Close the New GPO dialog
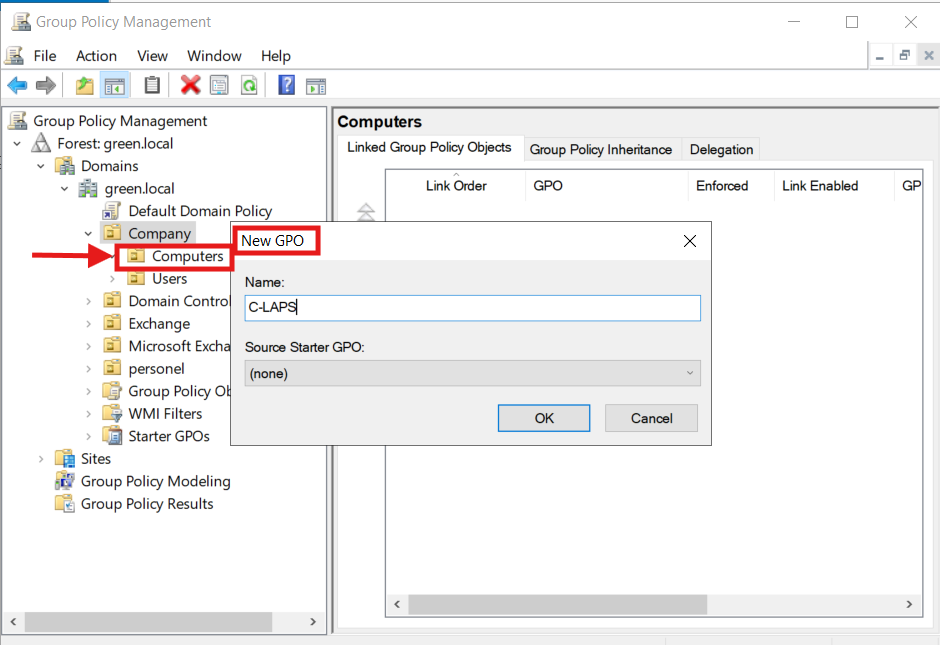This screenshot has width=940, height=645. coord(689,241)
